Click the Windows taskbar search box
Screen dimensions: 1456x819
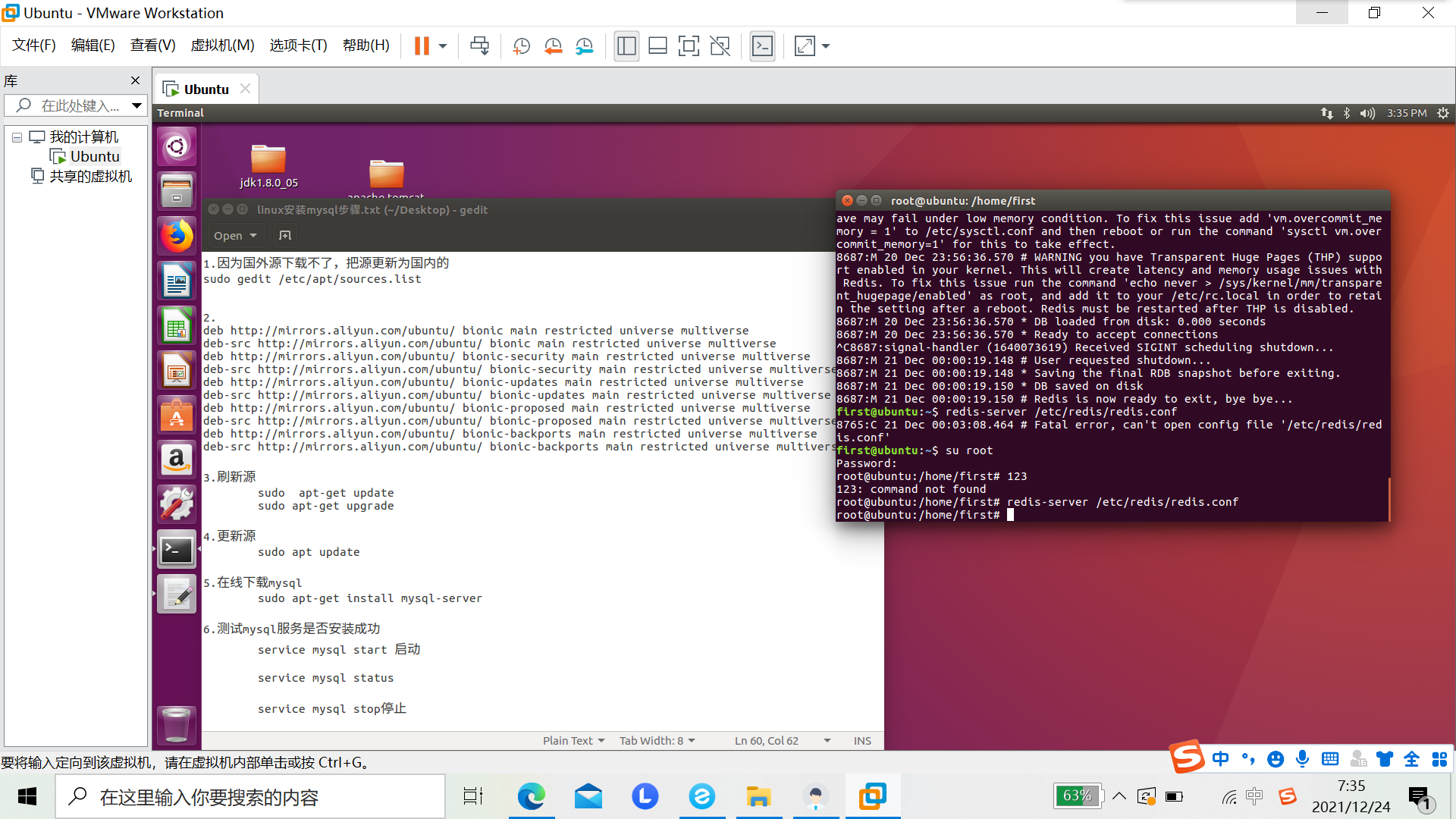pos(250,796)
